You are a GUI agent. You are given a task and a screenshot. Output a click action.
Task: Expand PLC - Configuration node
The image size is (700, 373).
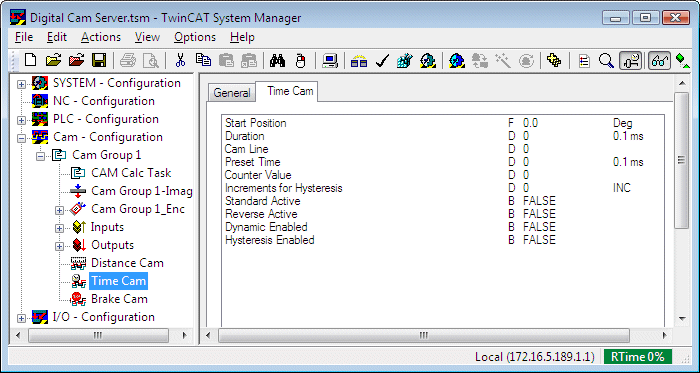coord(21,120)
